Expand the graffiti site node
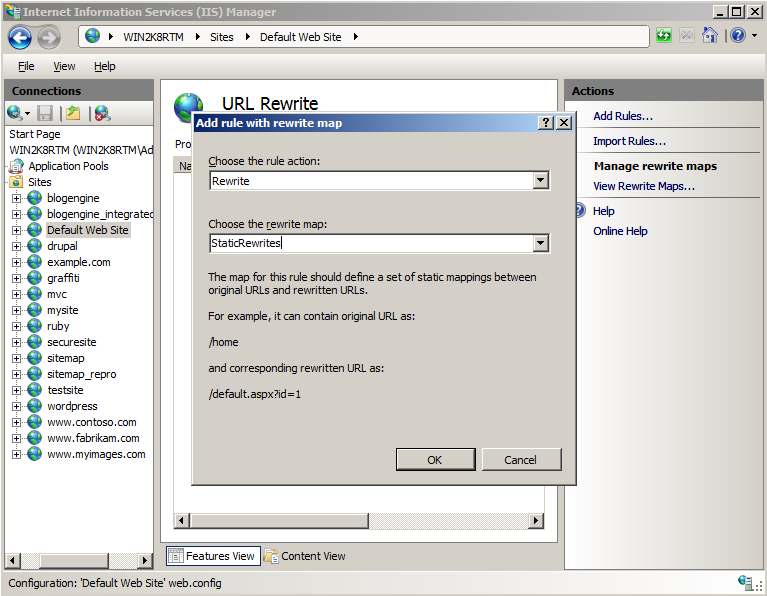 (x=17, y=278)
